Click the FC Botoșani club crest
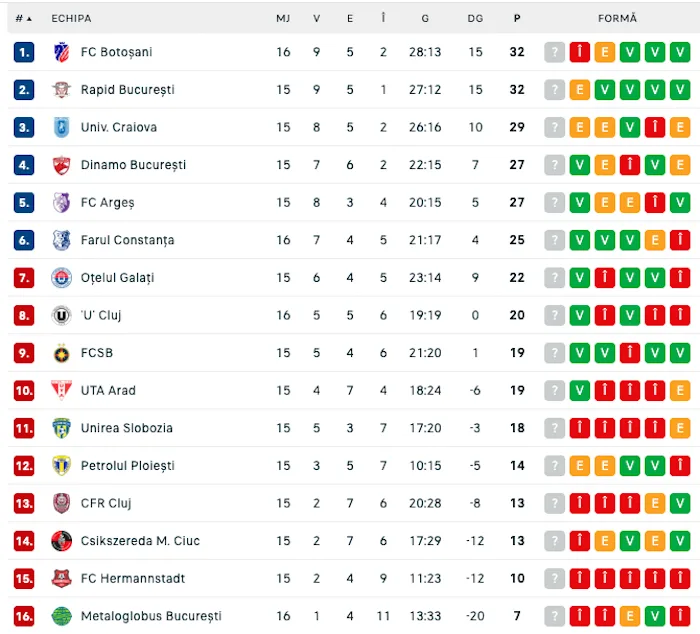The height and width of the screenshot is (634, 700). click(62, 52)
